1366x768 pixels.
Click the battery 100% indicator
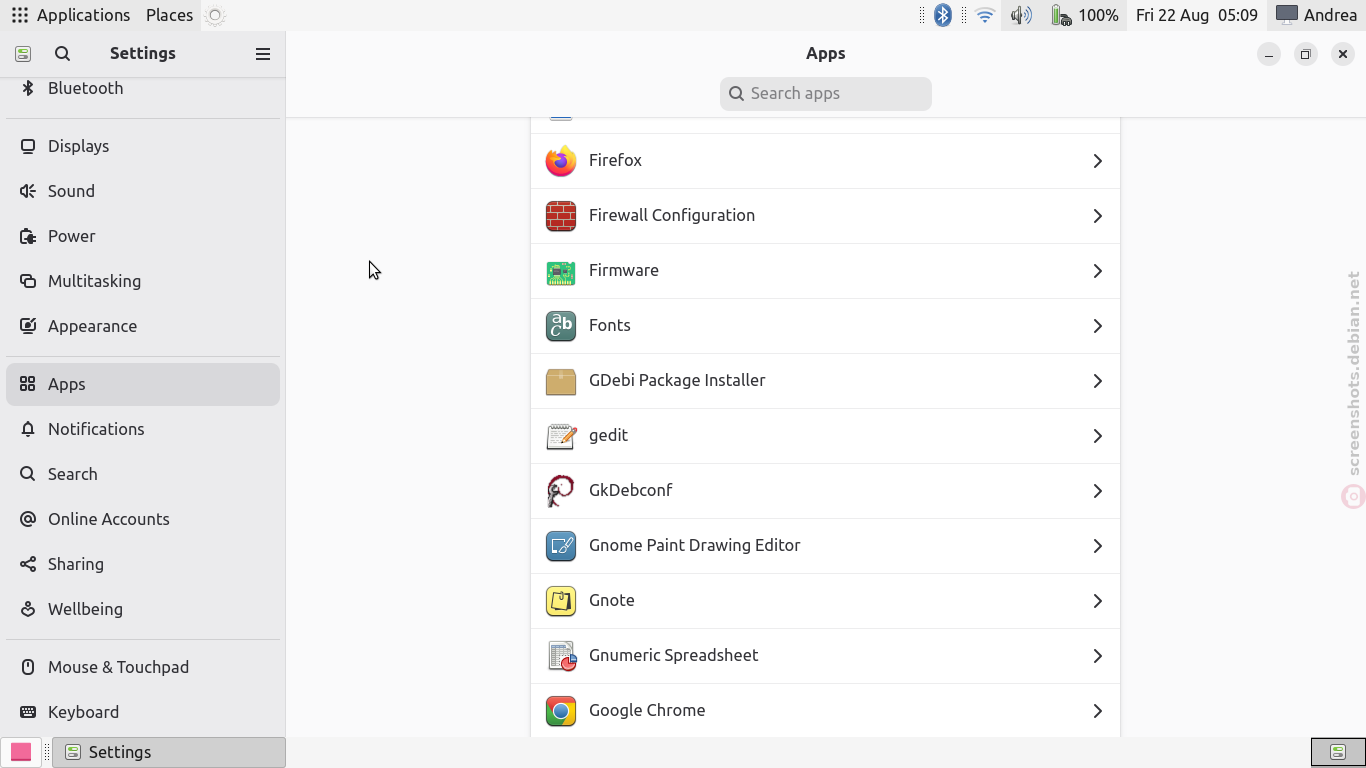[1085, 15]
